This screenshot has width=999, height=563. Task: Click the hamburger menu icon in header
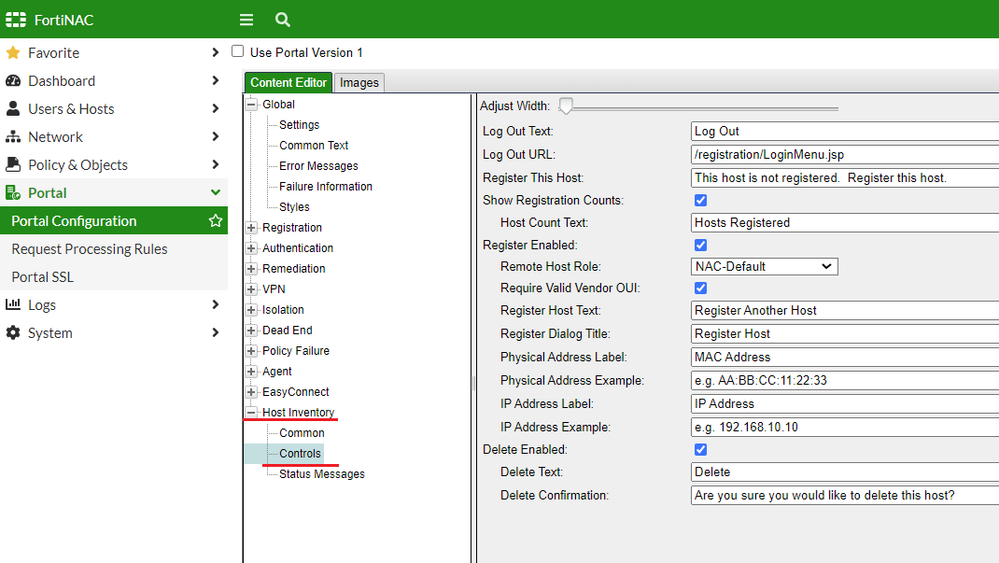point(246,20)
